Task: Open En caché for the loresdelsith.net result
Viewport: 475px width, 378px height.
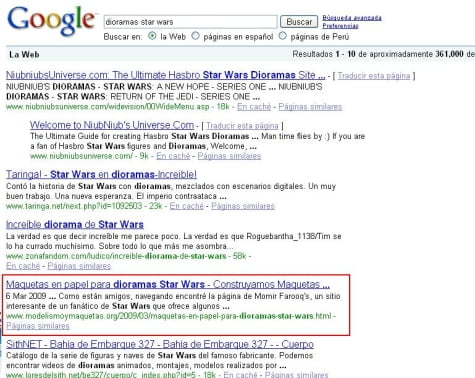Action: click(x=240, y=375)
